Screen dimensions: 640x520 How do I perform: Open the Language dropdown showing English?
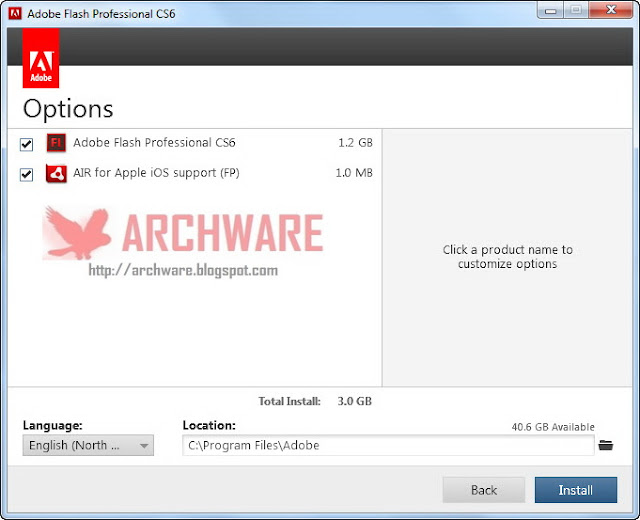click(x=88, y=445)
